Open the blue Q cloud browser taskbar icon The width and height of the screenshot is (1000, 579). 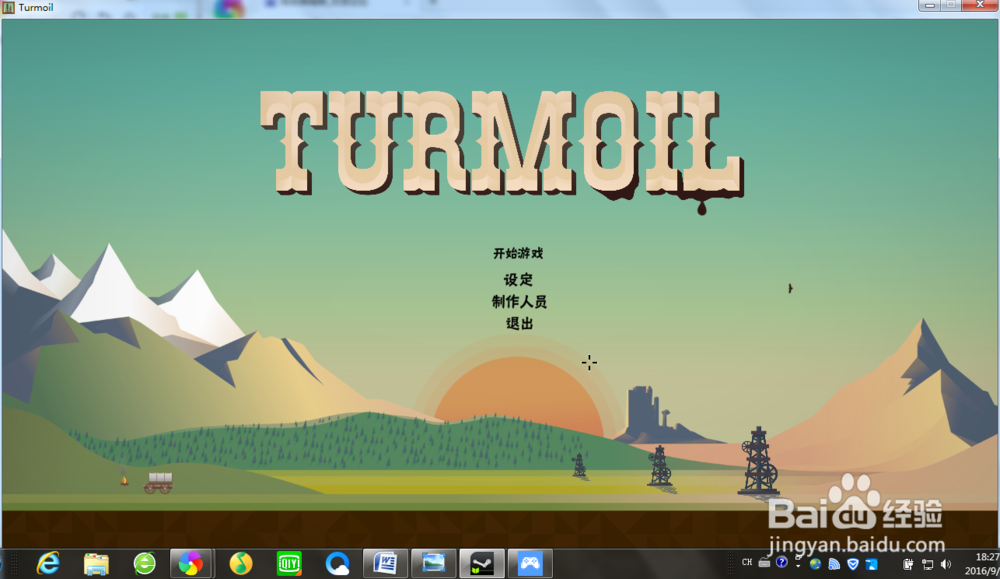tap(337, 564)
